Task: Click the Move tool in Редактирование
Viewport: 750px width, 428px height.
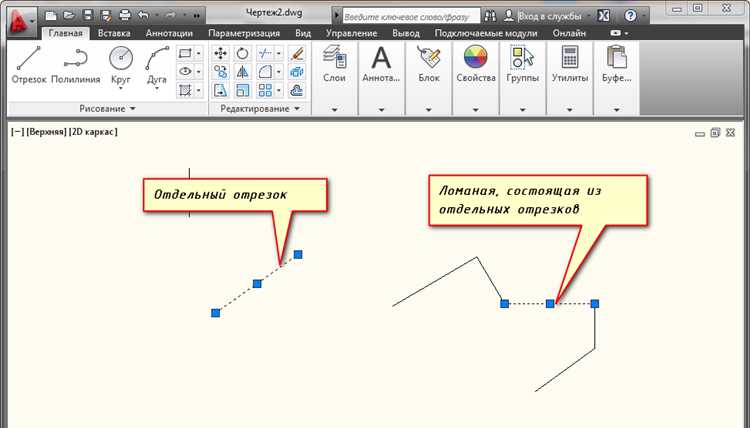Action: [221, 53]
